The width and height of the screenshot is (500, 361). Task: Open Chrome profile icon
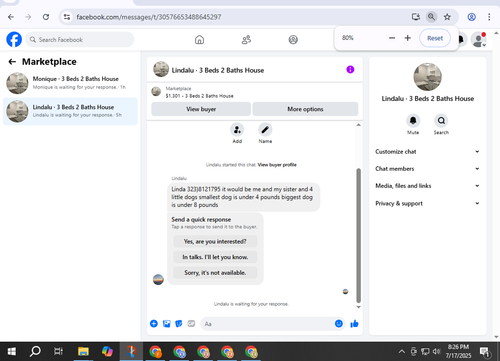click(471, 17)
